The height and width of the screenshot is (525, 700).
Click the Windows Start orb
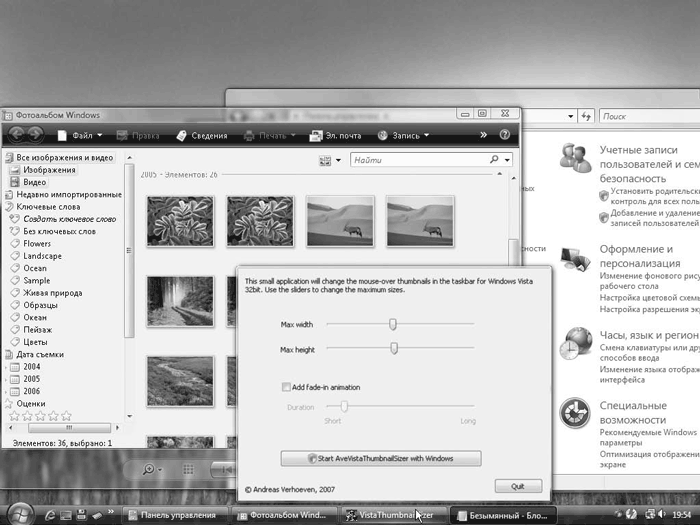pos(22,514)
